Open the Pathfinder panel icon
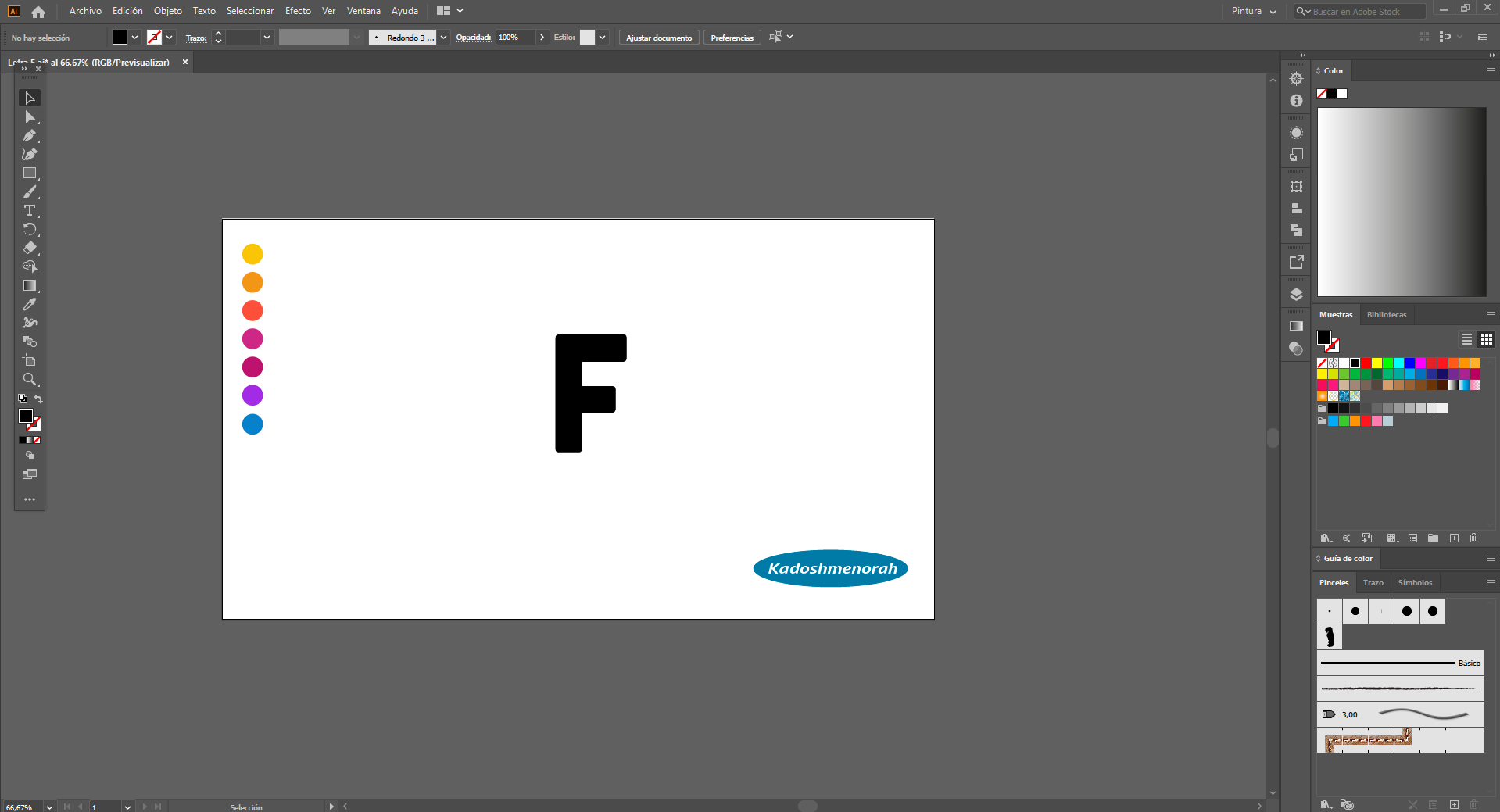This screenshot has height=812, width=1500. pos(1296,231)
